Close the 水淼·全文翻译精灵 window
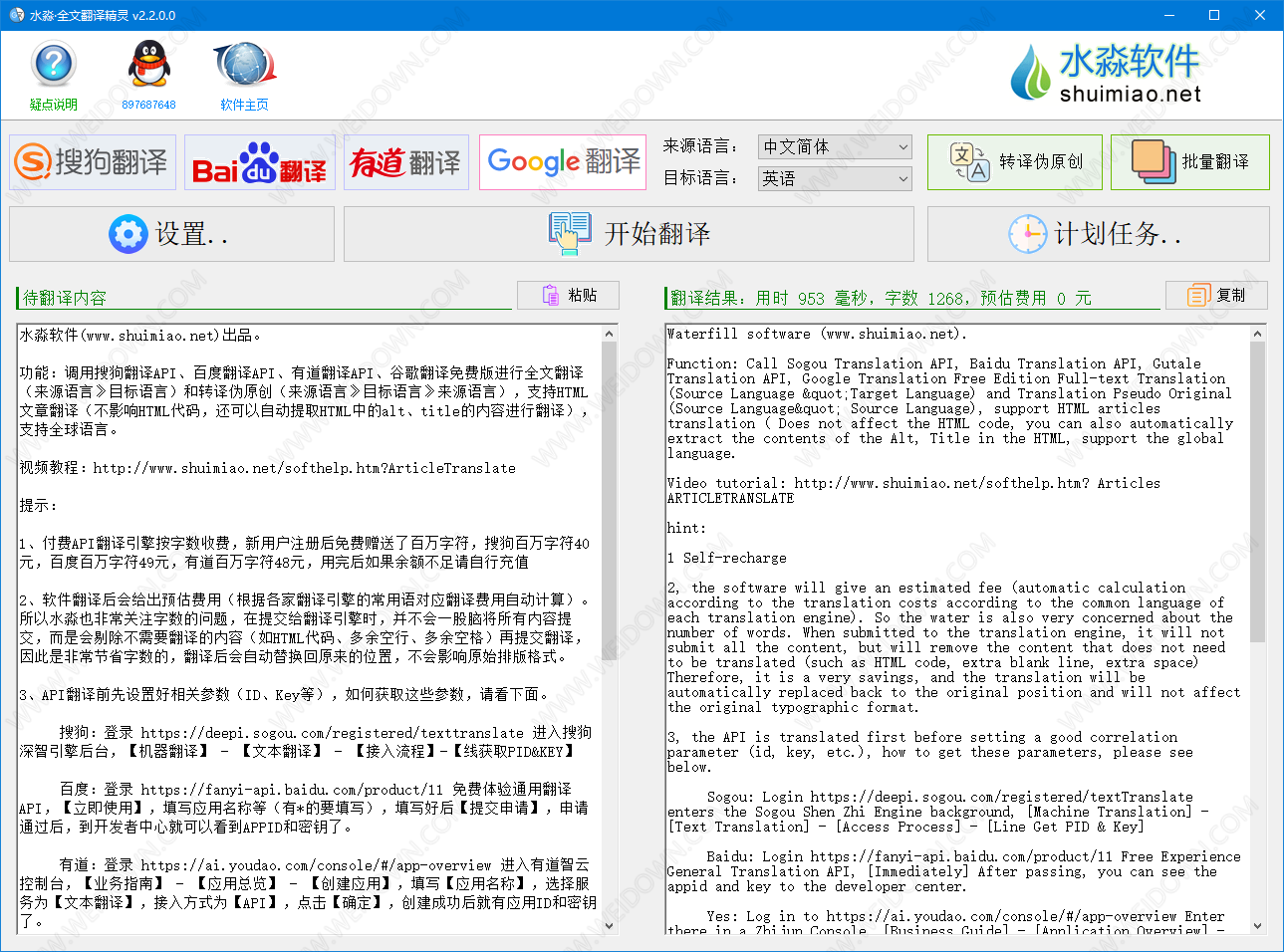Viewport: 1284px width, 952px height. [1260, 15]
